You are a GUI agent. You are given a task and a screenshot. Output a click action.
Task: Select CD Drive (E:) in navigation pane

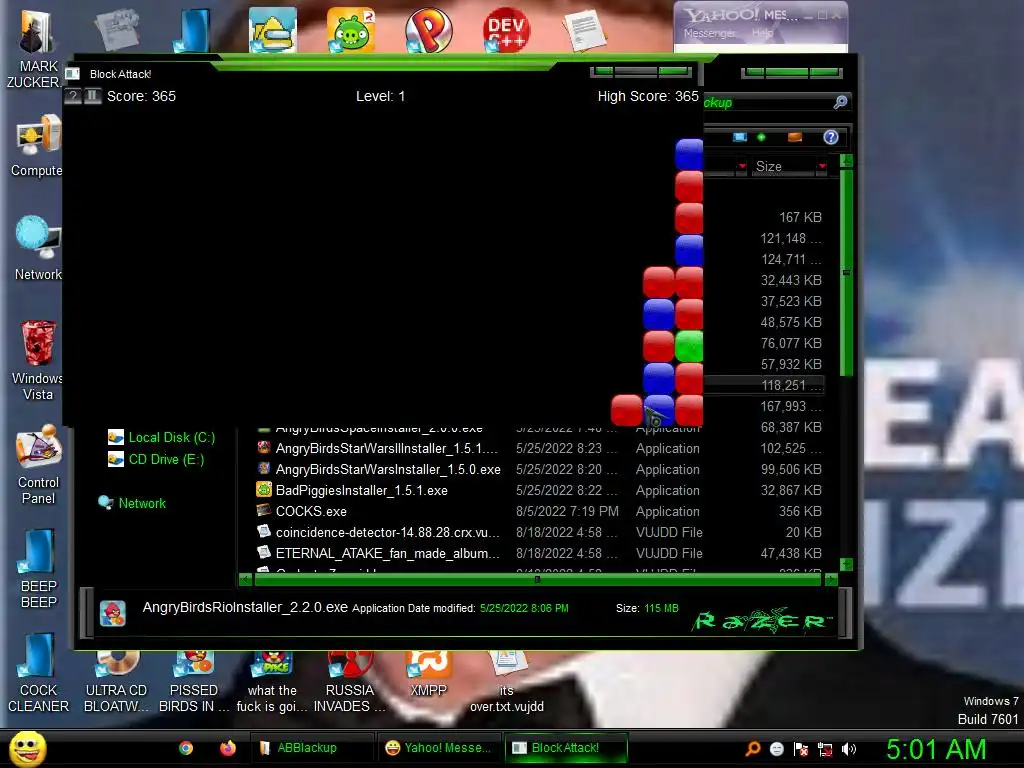157,460
